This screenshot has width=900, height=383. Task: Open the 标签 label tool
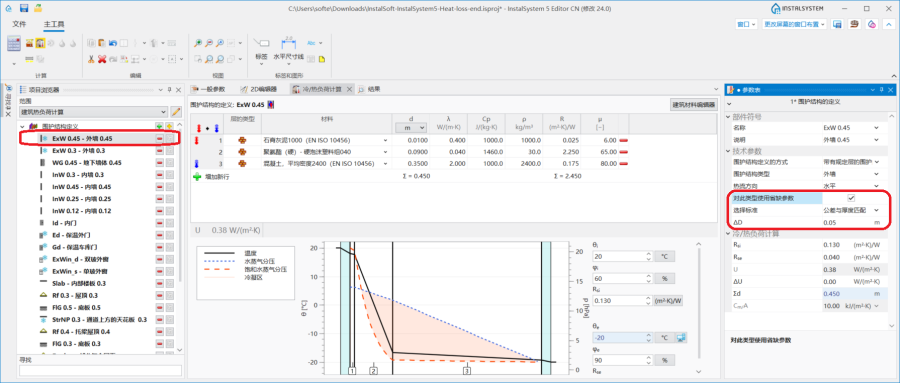(261, 49)
